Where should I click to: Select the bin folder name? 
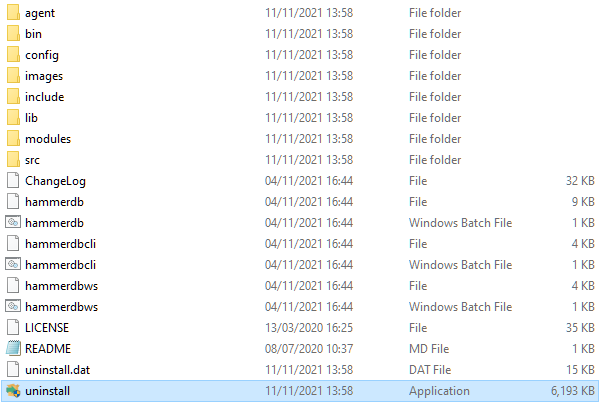(34, 34)
